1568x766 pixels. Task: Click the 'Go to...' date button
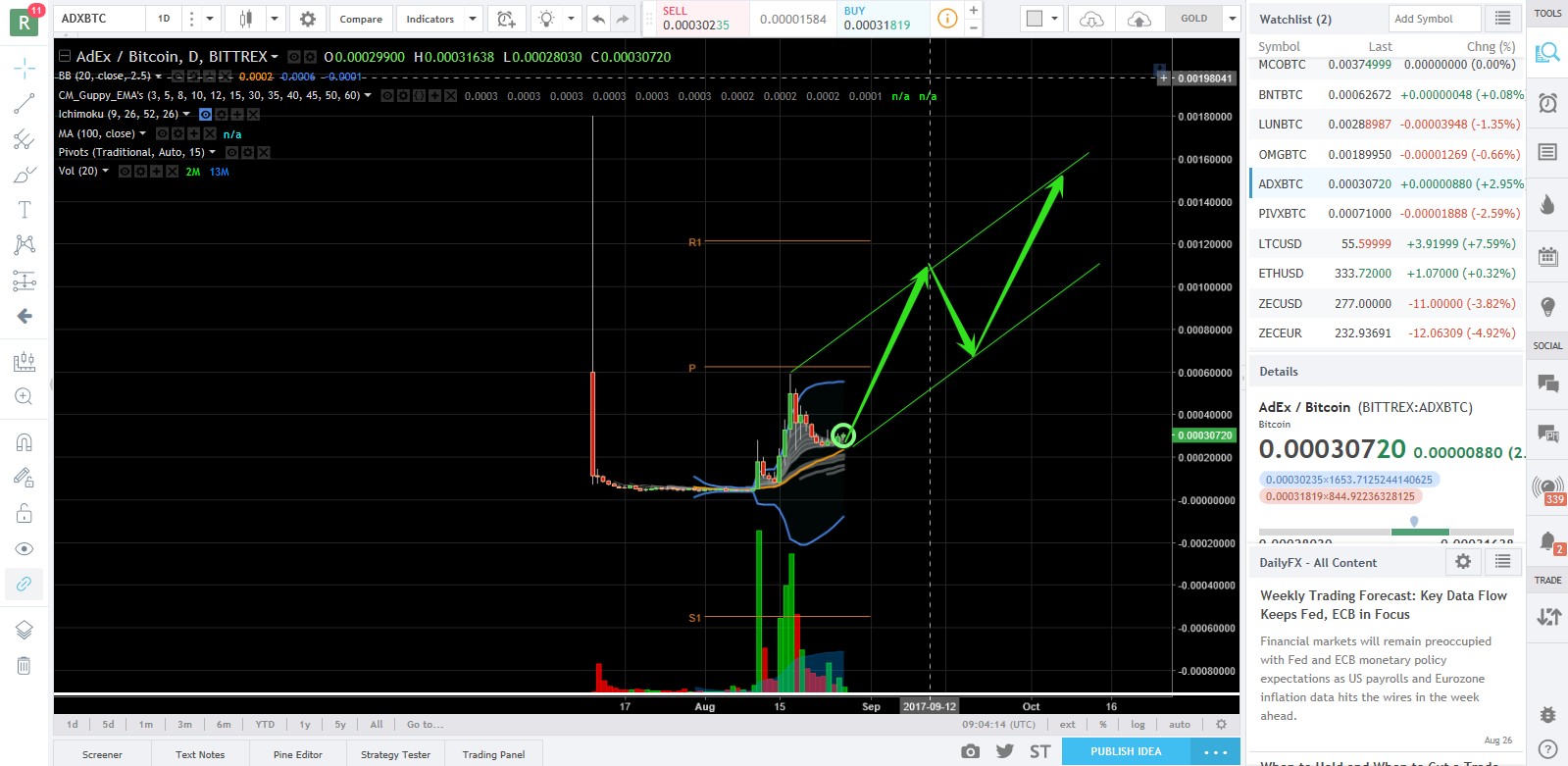425,725
